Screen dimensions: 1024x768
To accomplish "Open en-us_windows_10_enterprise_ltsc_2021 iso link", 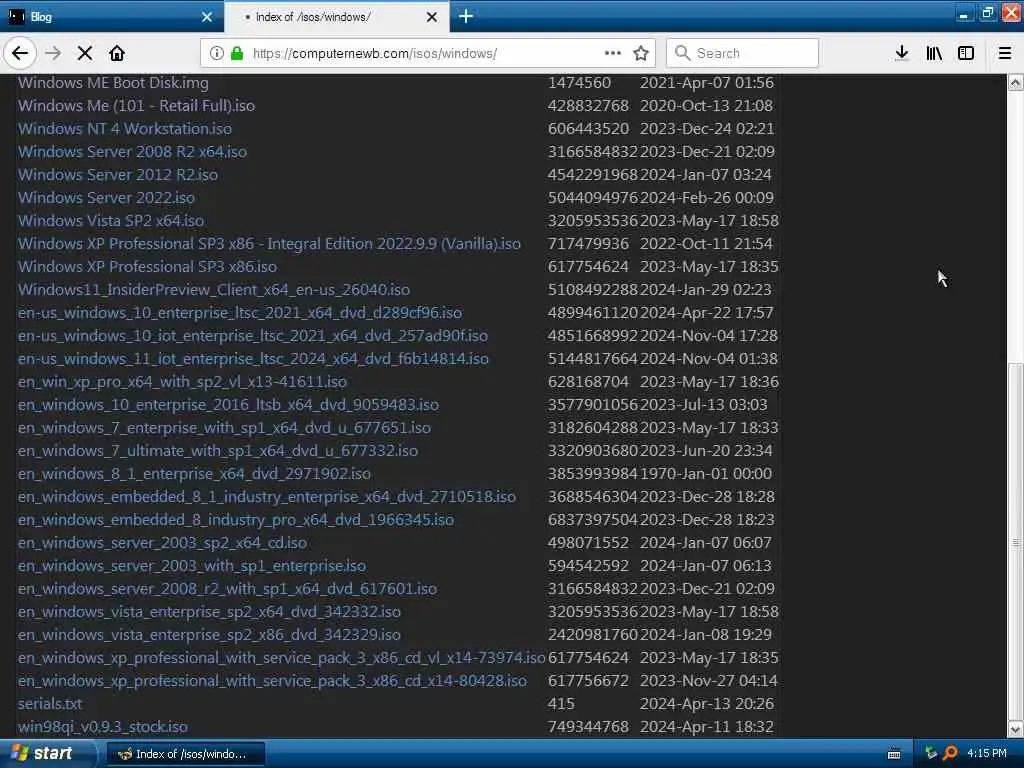I will pyautogui.click(x=240, y=312).
